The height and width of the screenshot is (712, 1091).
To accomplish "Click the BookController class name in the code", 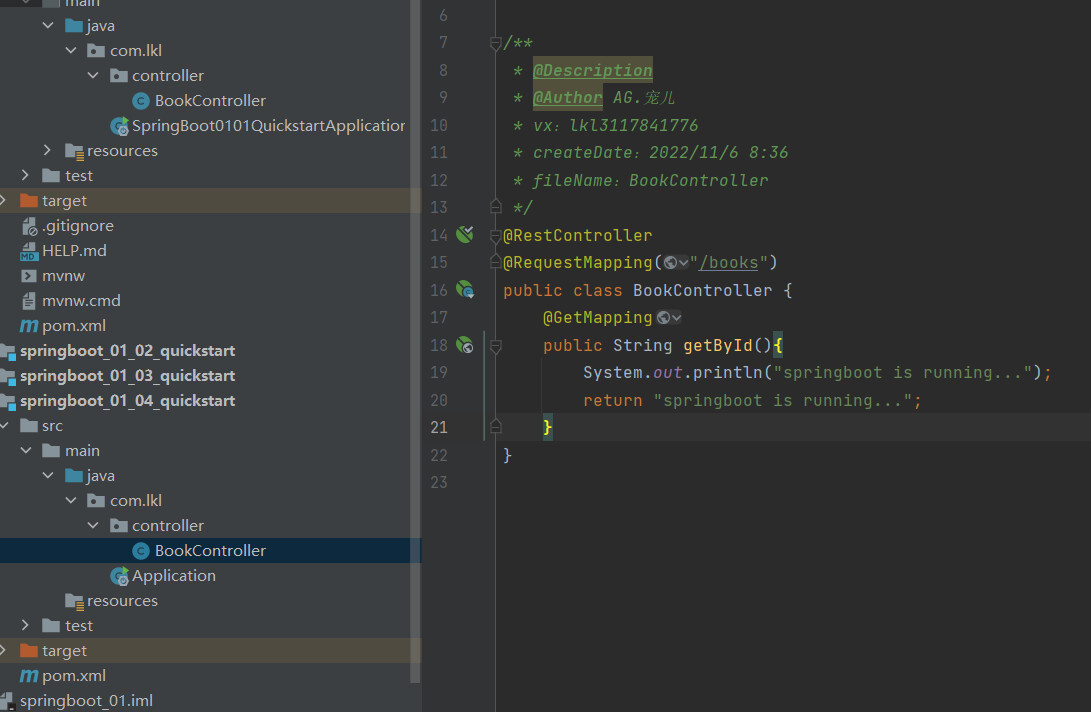I will tap(703, 290).
